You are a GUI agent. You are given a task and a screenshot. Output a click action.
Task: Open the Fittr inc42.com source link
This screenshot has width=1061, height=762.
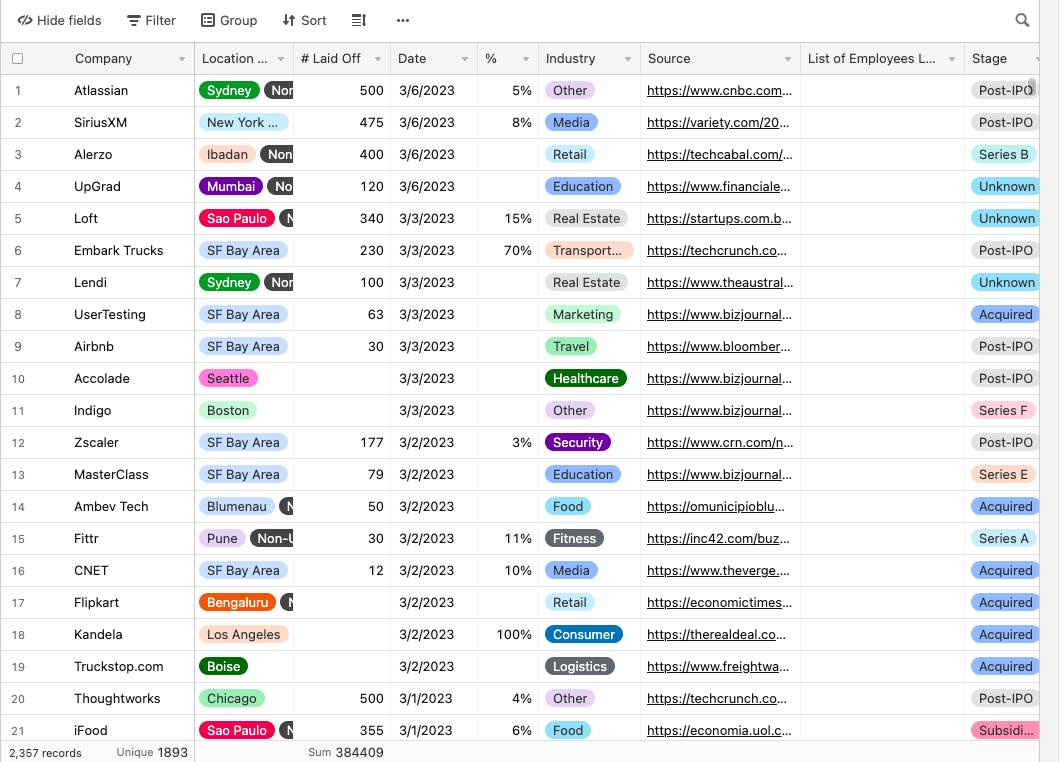(x=717, y=539)
